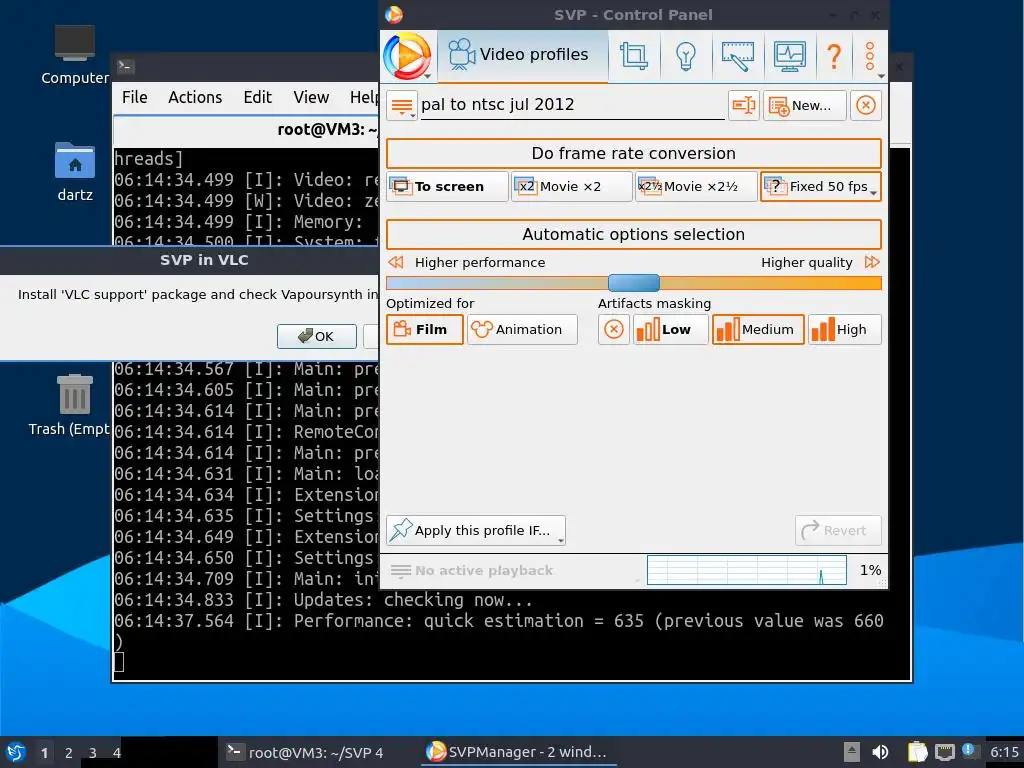Image resolution: width=1024 pixels, height=768 pixels.
Task: Open the three-dots more options menu
Action: tap(871, 56)
